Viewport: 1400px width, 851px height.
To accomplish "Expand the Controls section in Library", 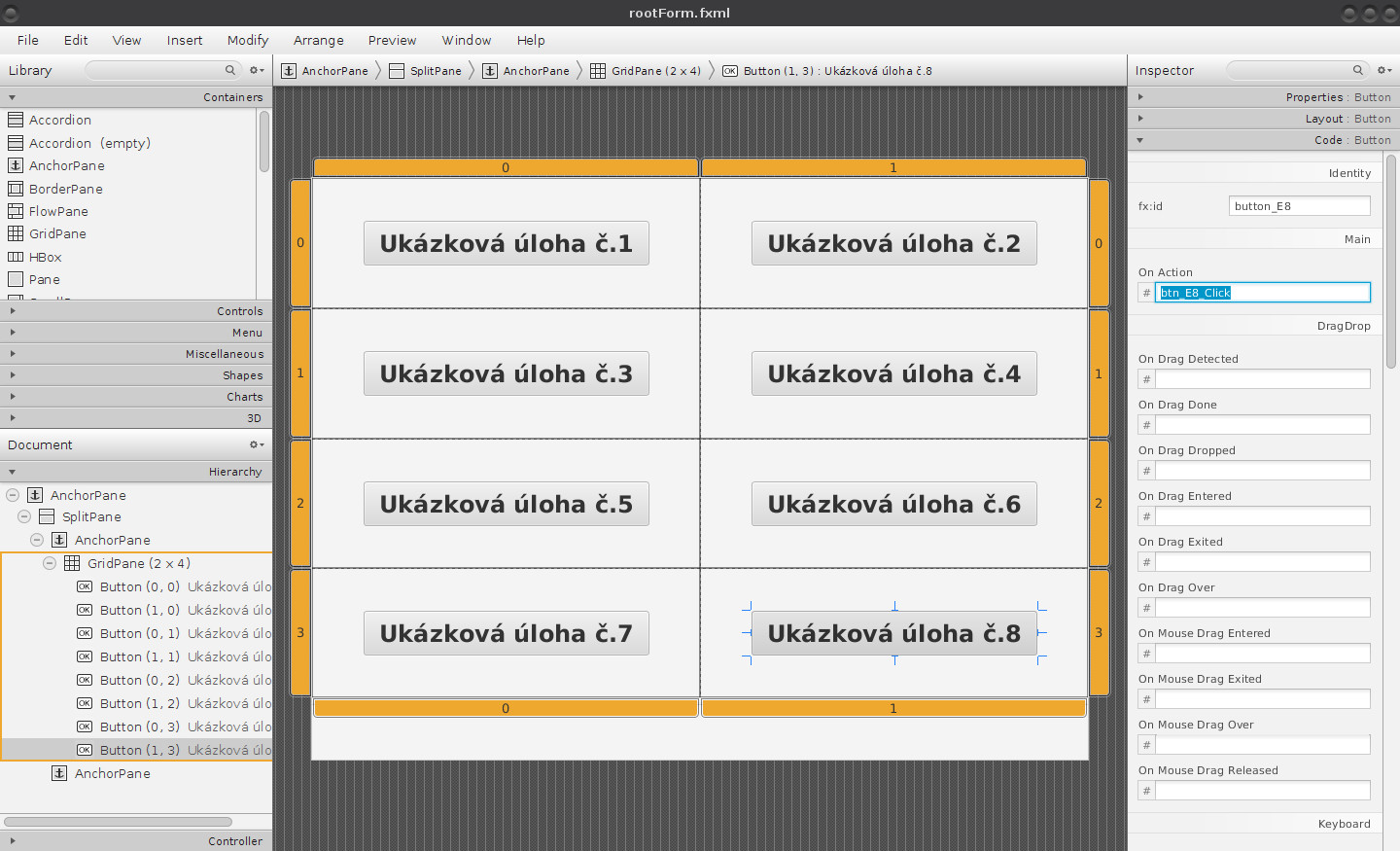I will click(x=135, y=311).
